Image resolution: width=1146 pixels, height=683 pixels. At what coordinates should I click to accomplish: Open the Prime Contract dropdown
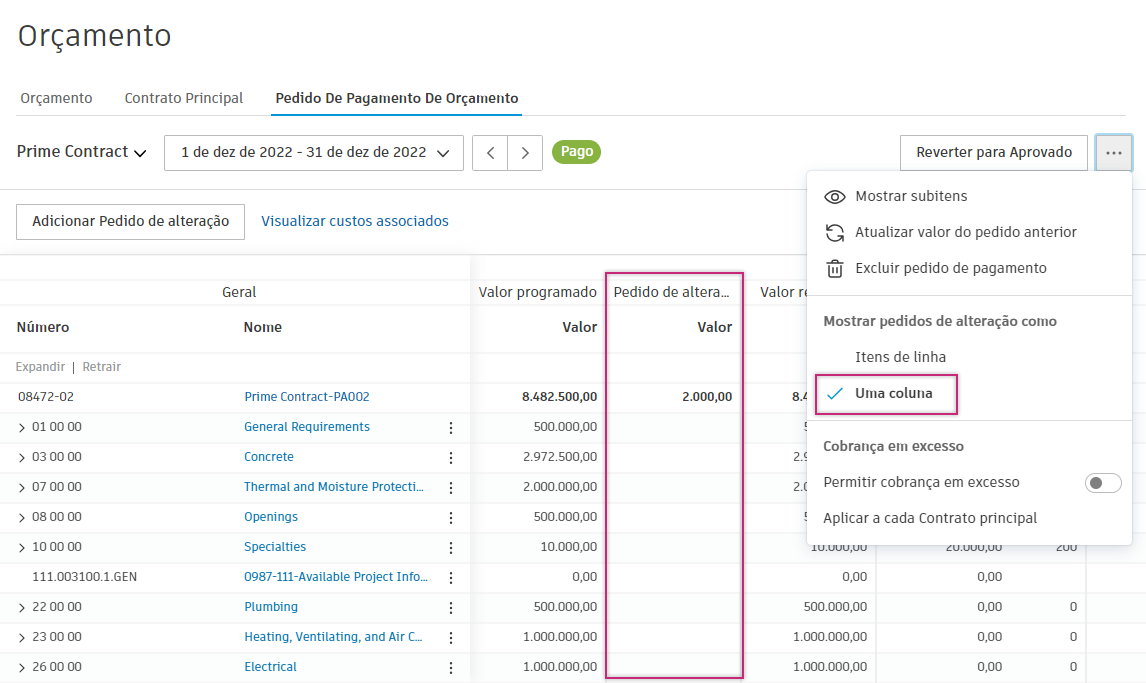tap(81, 152)
